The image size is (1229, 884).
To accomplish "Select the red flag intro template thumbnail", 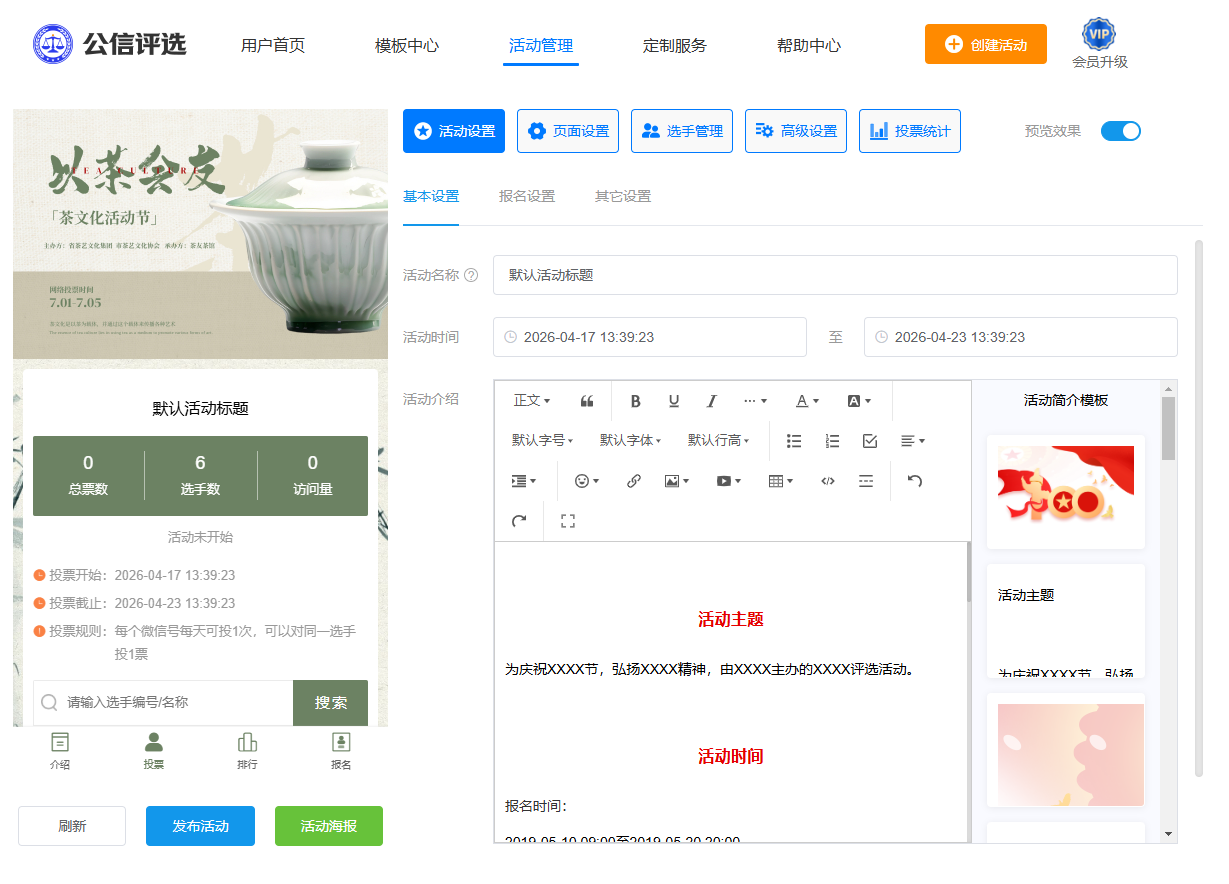I will (1066, 491).
